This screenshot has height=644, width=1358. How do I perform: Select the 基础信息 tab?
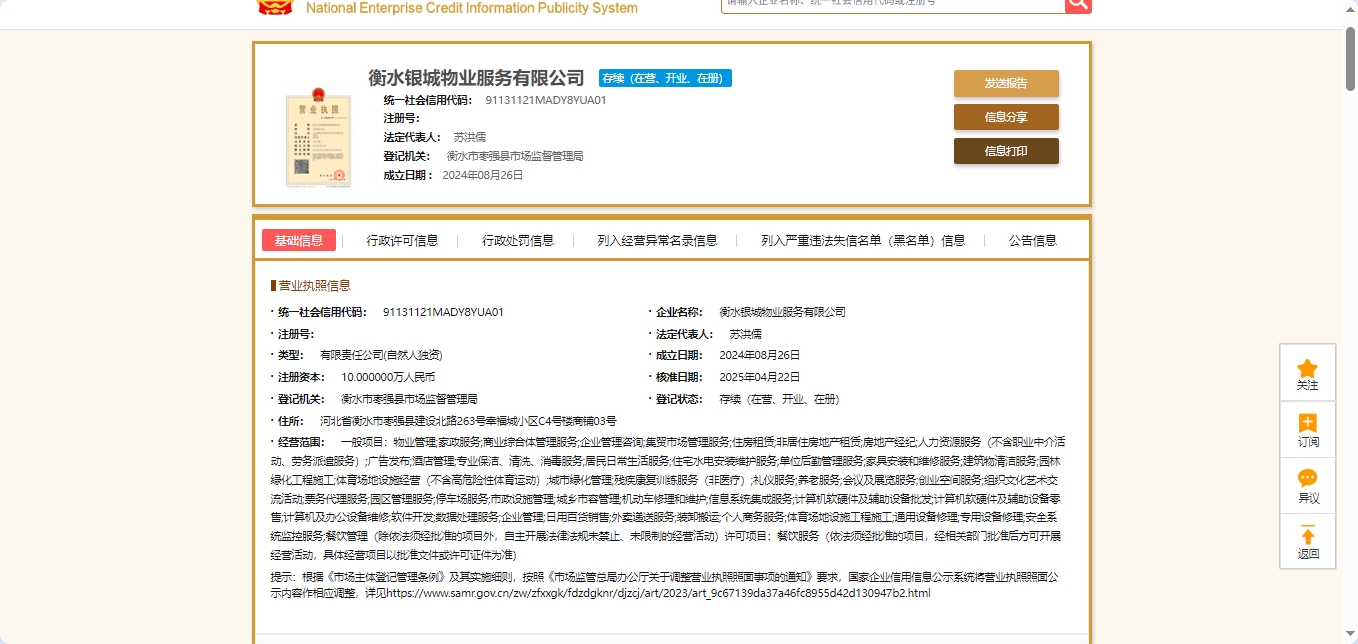coord(299,240)
